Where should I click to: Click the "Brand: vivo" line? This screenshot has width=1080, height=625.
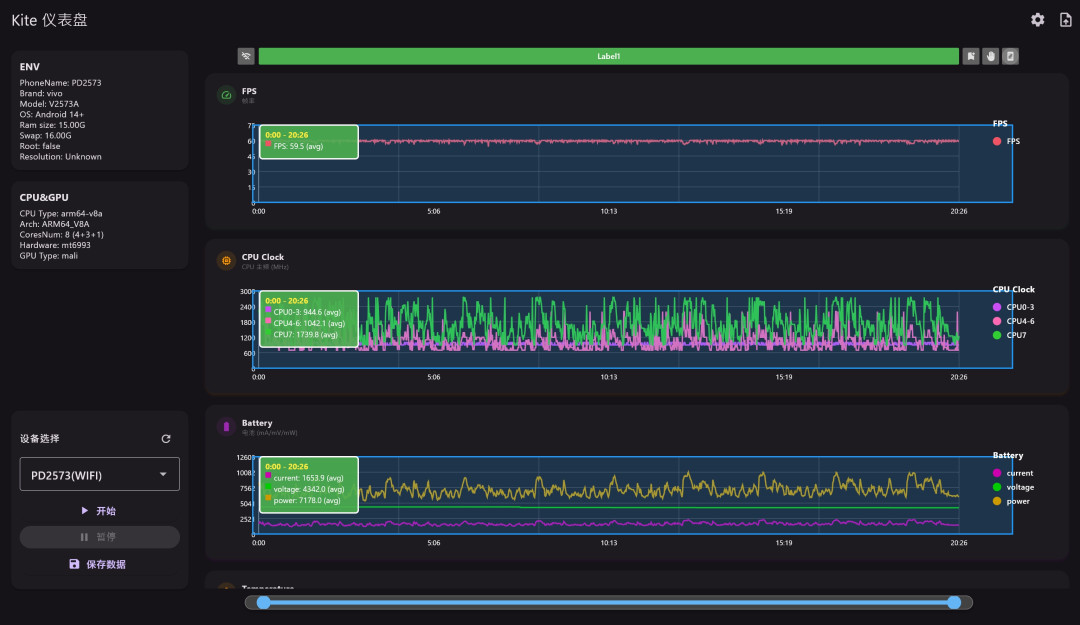tap(41, 94)
